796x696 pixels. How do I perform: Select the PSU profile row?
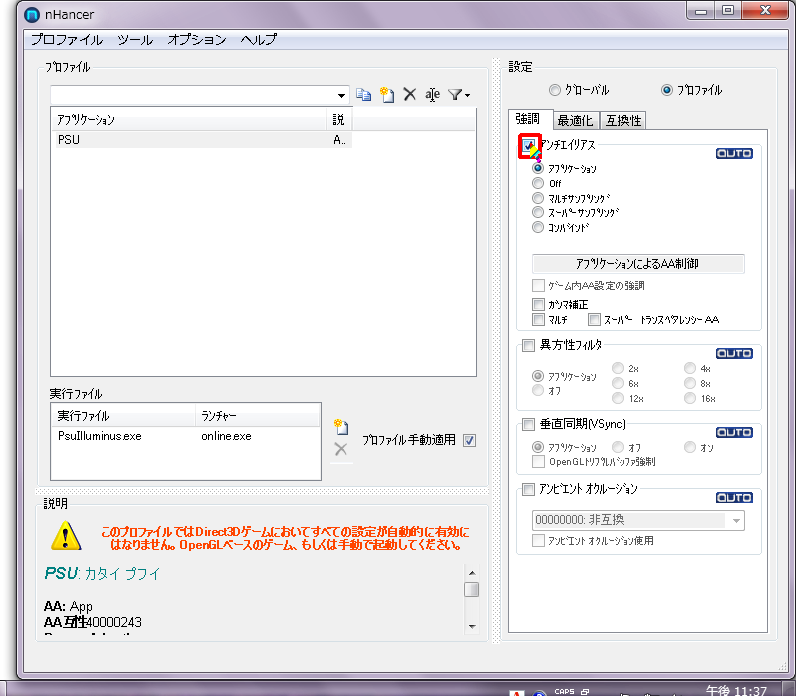pos(202,140)
